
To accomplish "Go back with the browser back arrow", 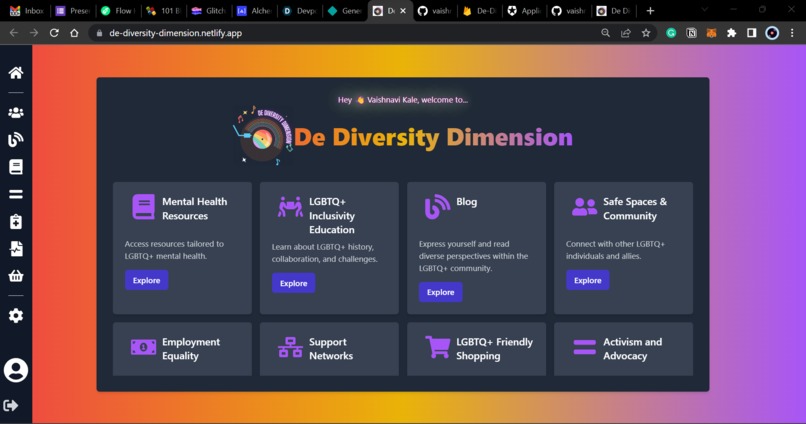I will tap(14, 33).
